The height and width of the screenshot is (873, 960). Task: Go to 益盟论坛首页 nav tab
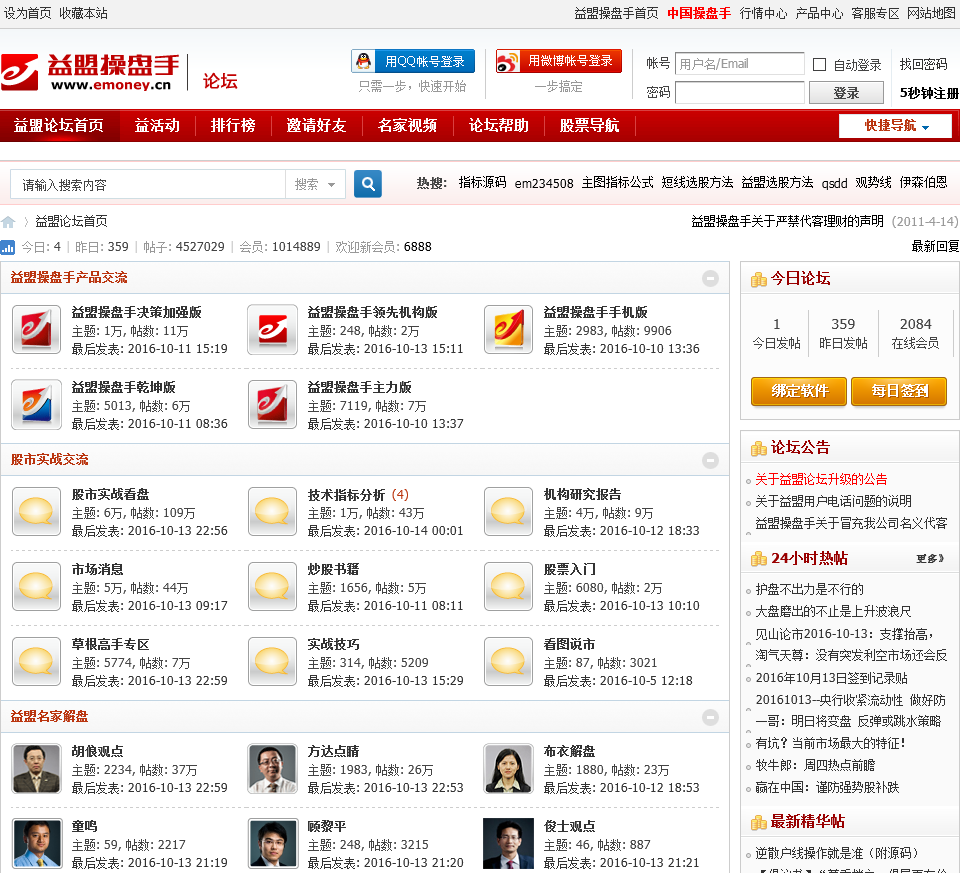(x=59, y=126)
